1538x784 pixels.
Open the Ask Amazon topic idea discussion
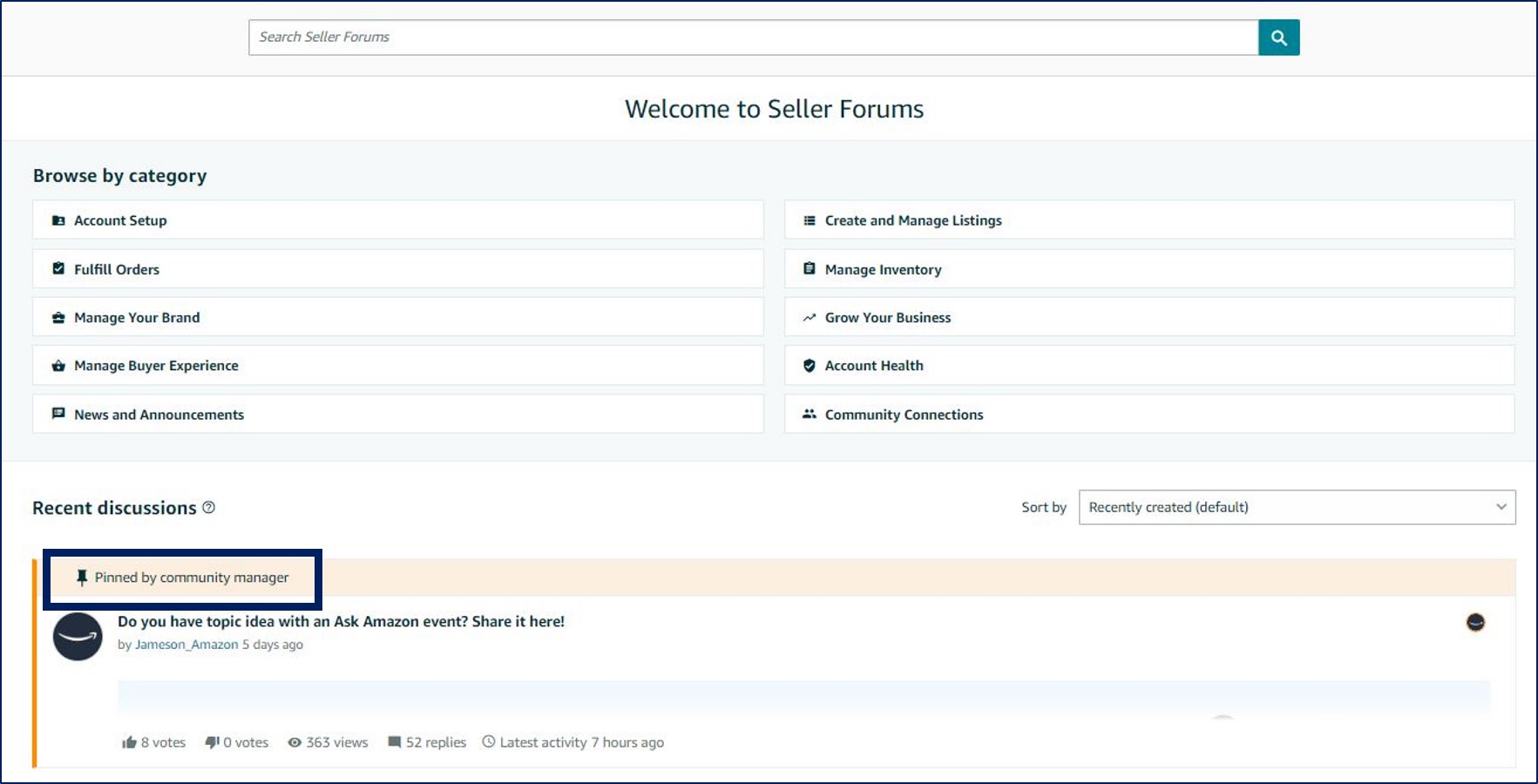click(x=341, y=621)
